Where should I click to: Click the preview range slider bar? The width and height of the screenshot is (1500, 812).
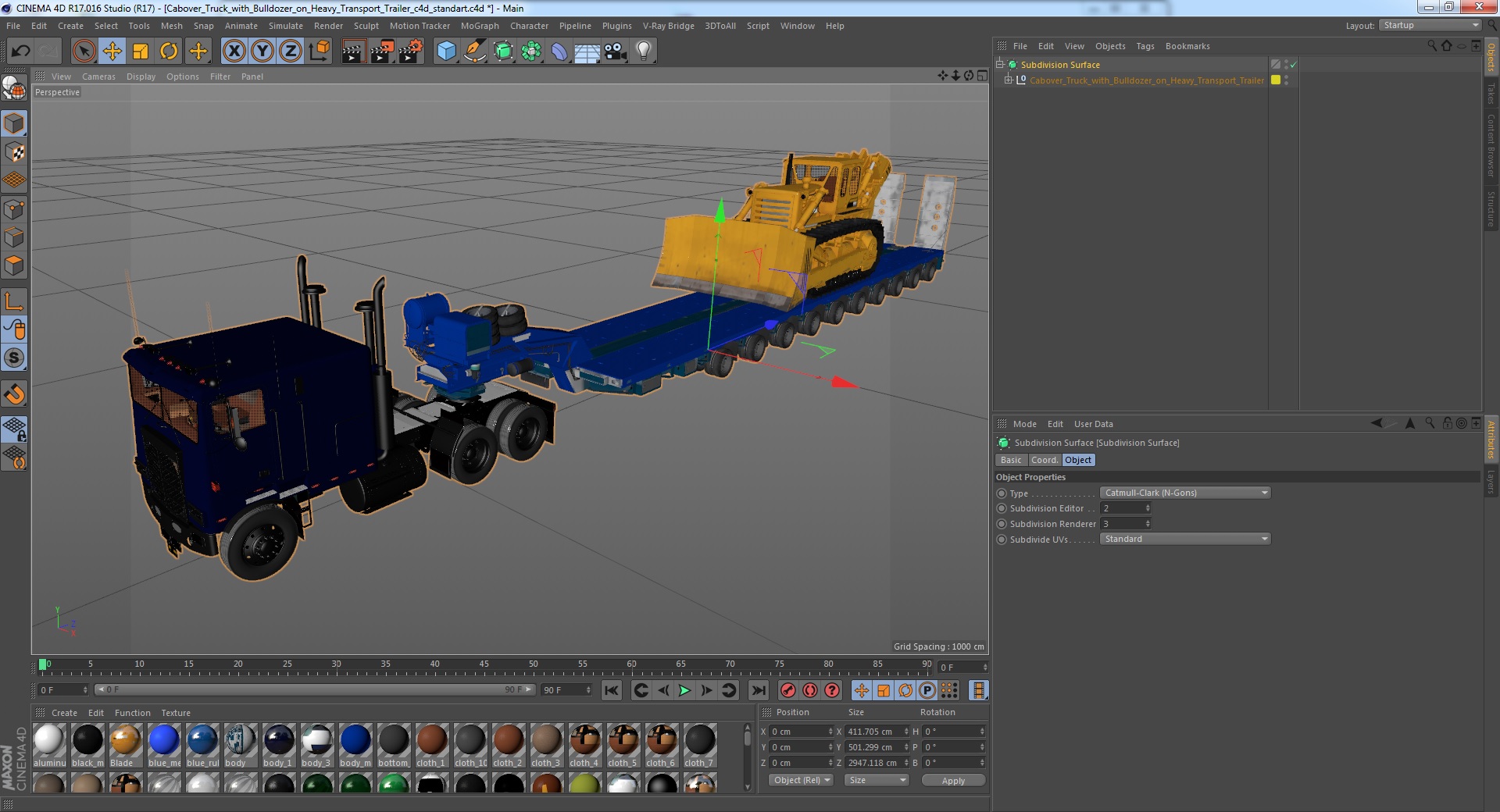click(315, 689)
